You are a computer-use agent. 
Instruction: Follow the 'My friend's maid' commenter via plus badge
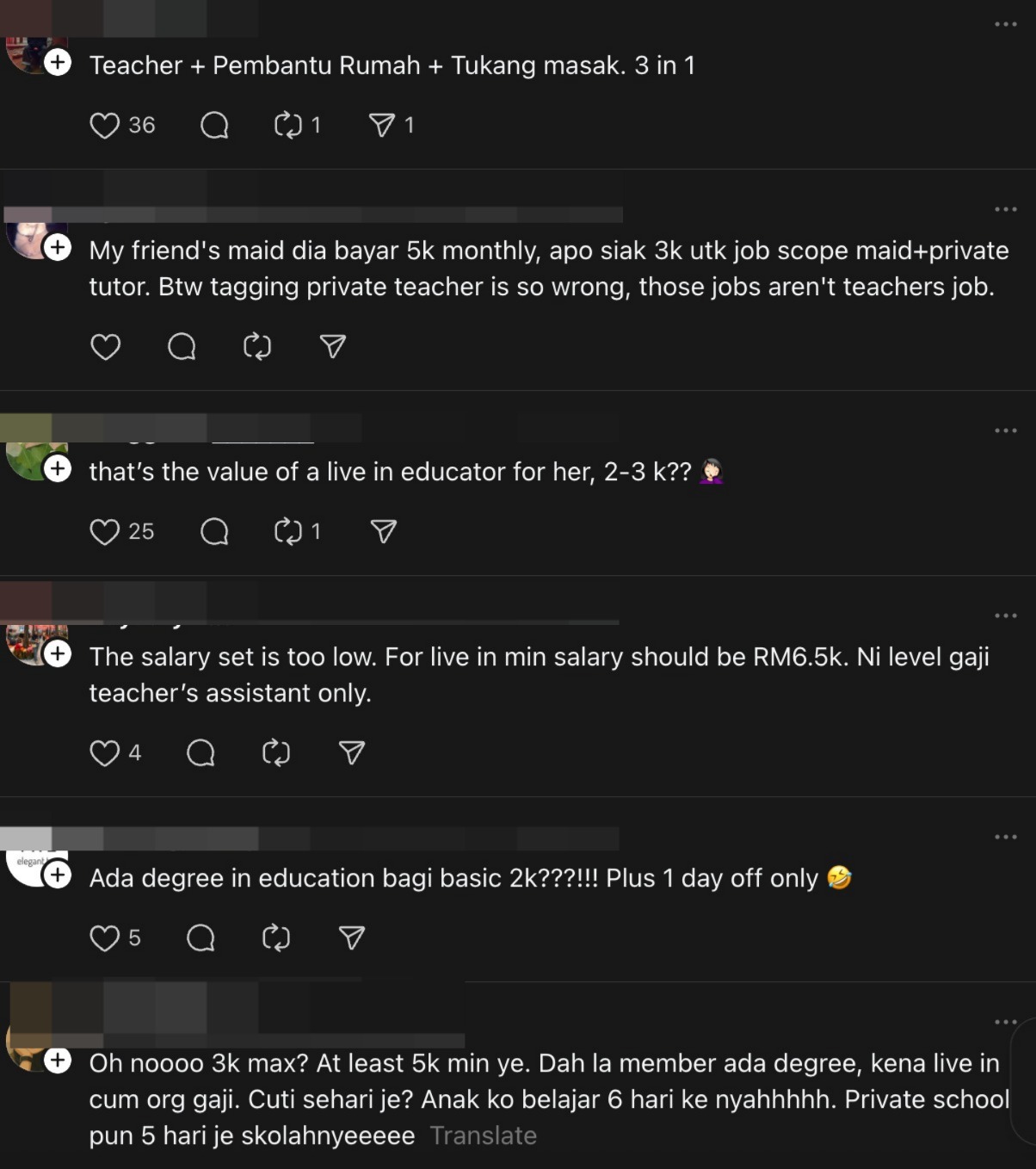58,248
